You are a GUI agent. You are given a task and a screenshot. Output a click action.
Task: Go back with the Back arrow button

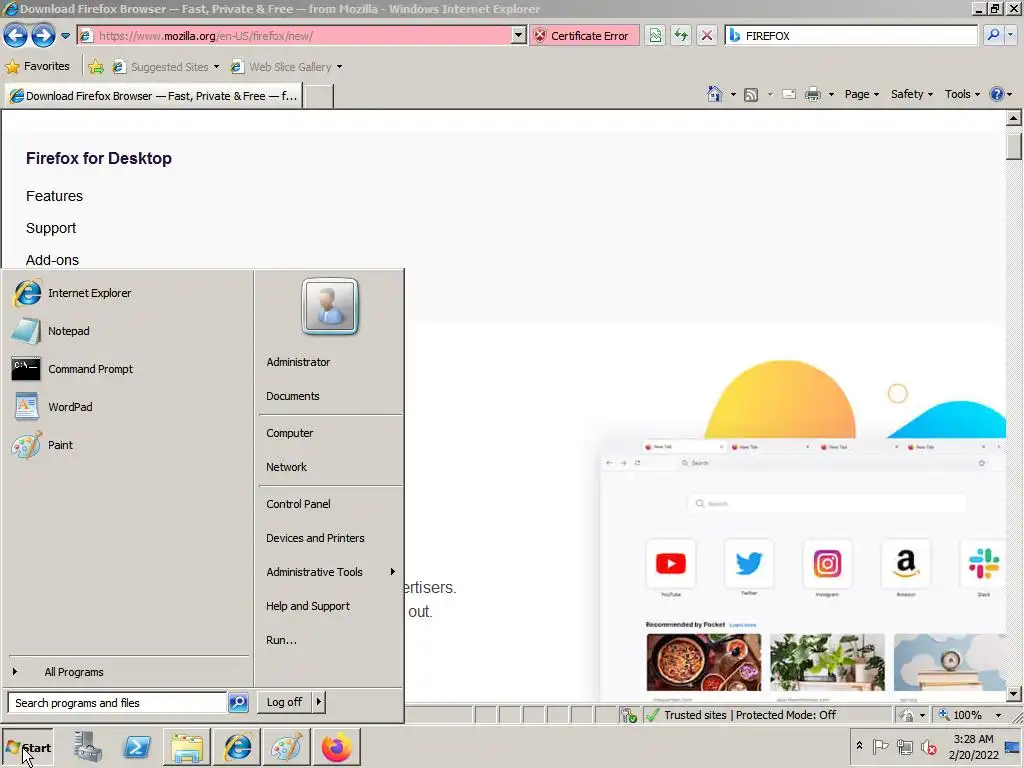16,35
